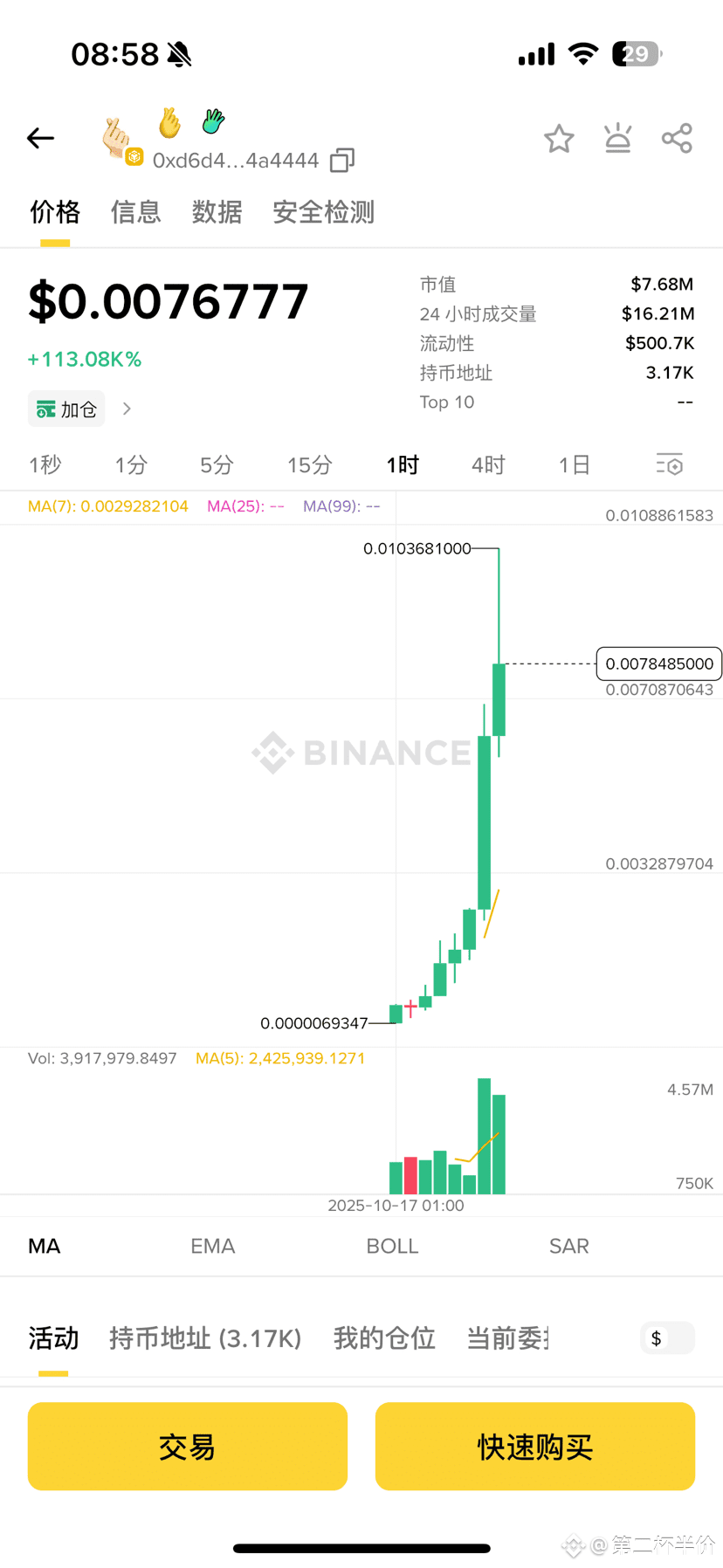Viewport: 723px width, 1568px height.
Task: Add token to favorites with star icon
Action: tap(559, 139)
